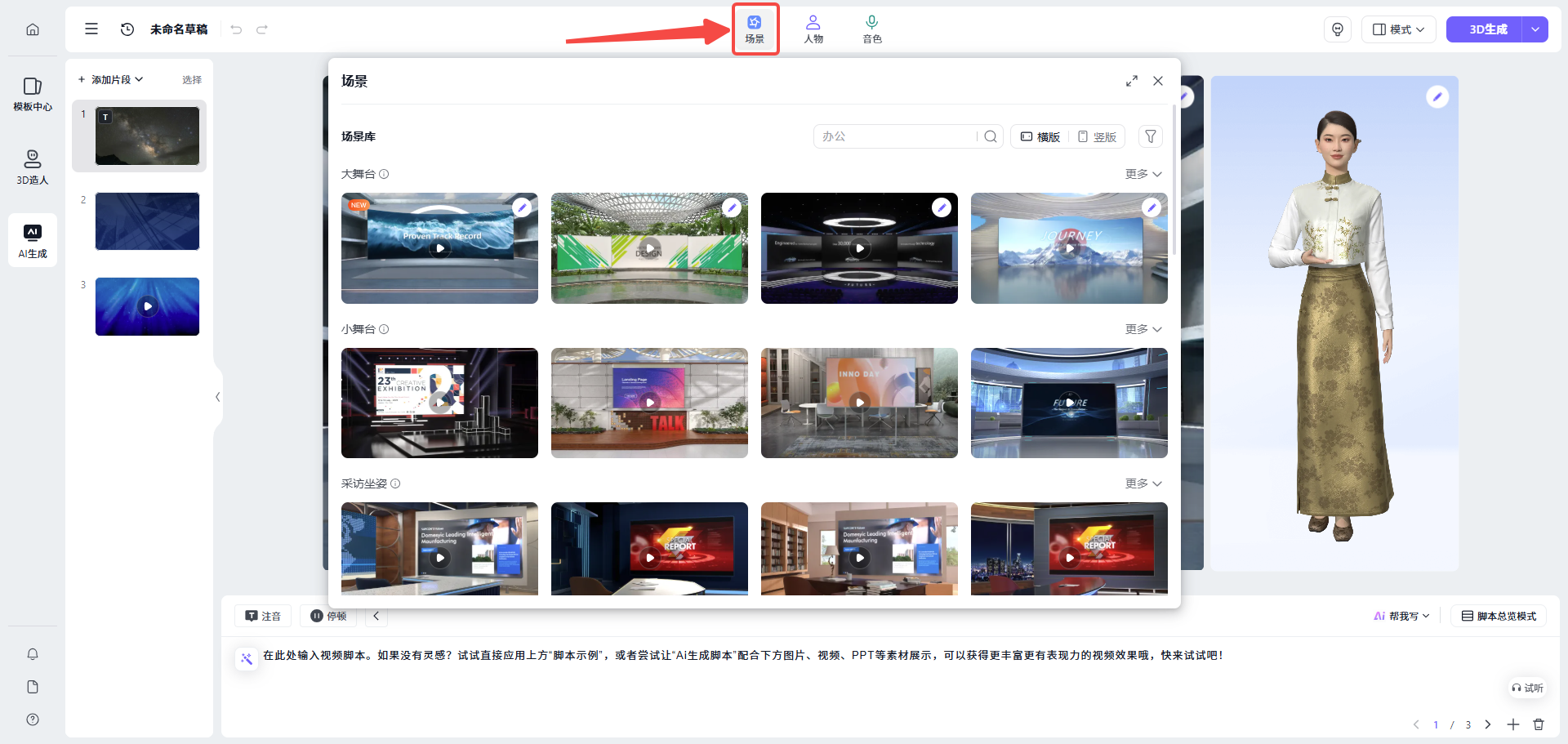Screen dimensions: 1568x744
Task: Open the 模式 mode dropdown
Action: (x=1398, y=29)
